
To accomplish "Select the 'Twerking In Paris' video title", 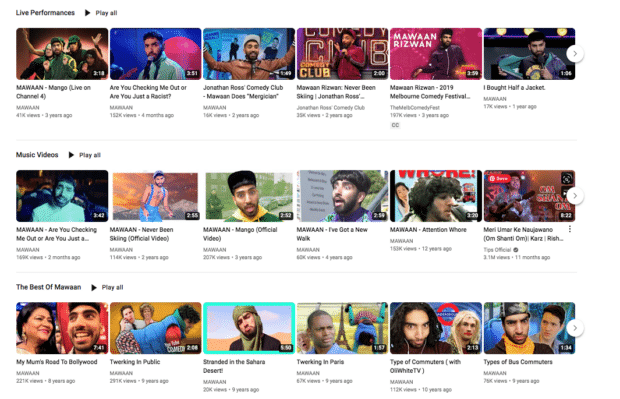I will (320, 362).
